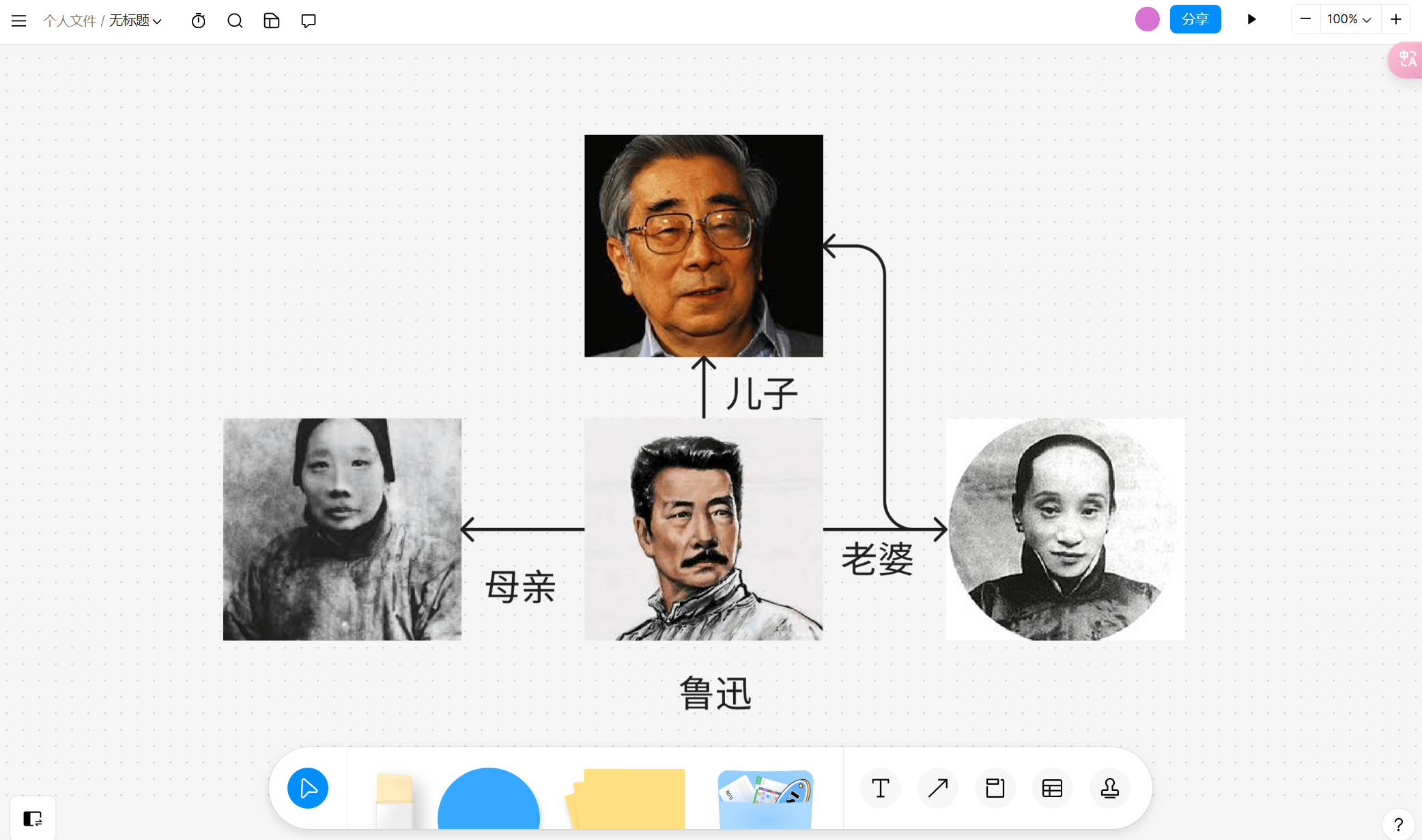The height and width of the screenshot is (840, 1422).
Task: Select the cursor selection tool
Action: tap(308, 788)
